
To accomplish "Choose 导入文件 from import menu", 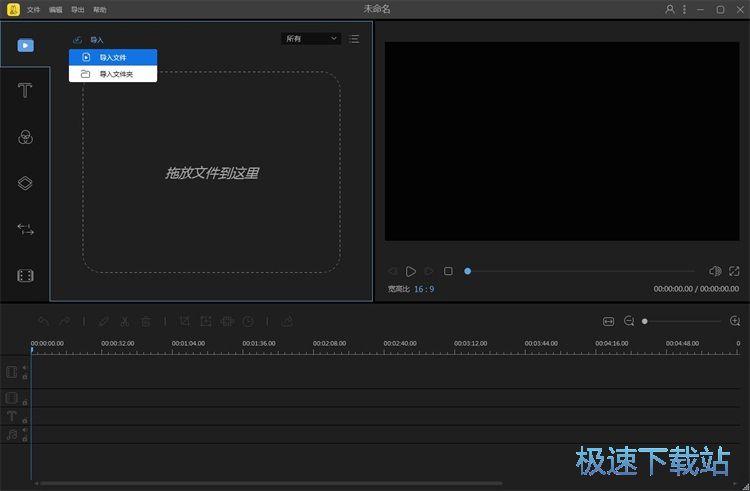I will [x=113, y=57].
